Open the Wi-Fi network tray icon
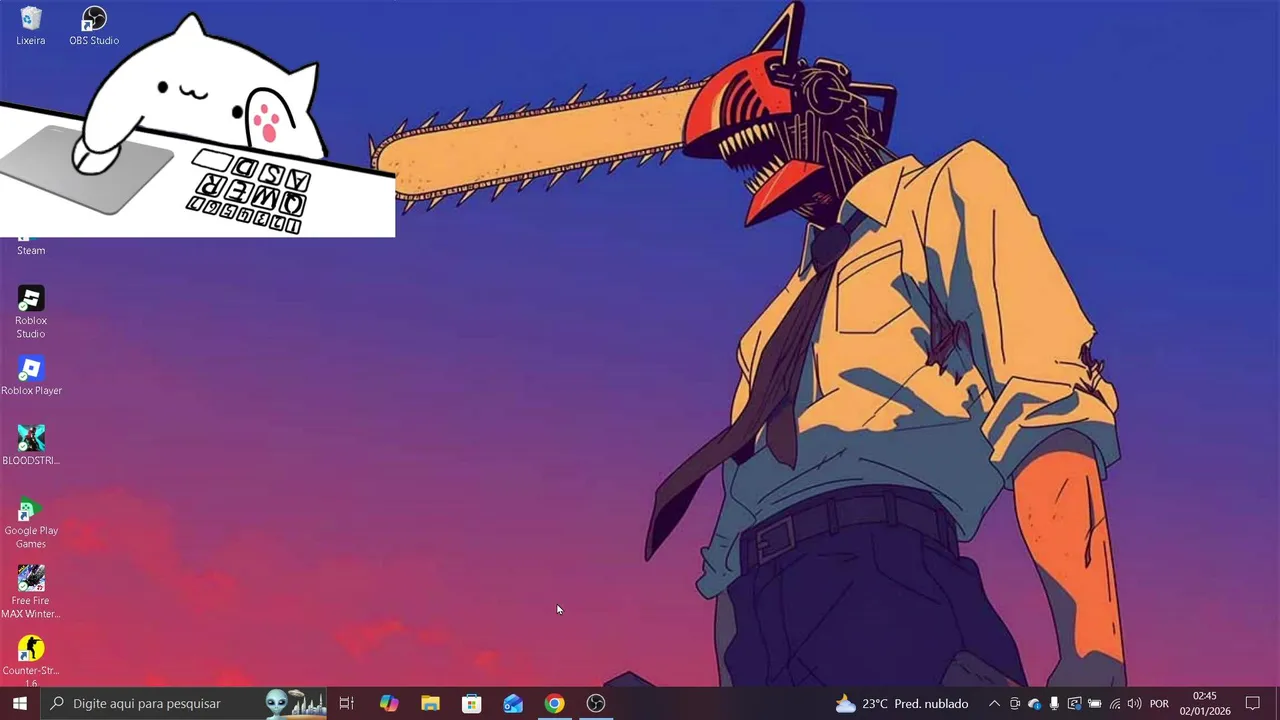Image resolution: width=1280 pixels, height=720 pixels. pos(1114,704)
